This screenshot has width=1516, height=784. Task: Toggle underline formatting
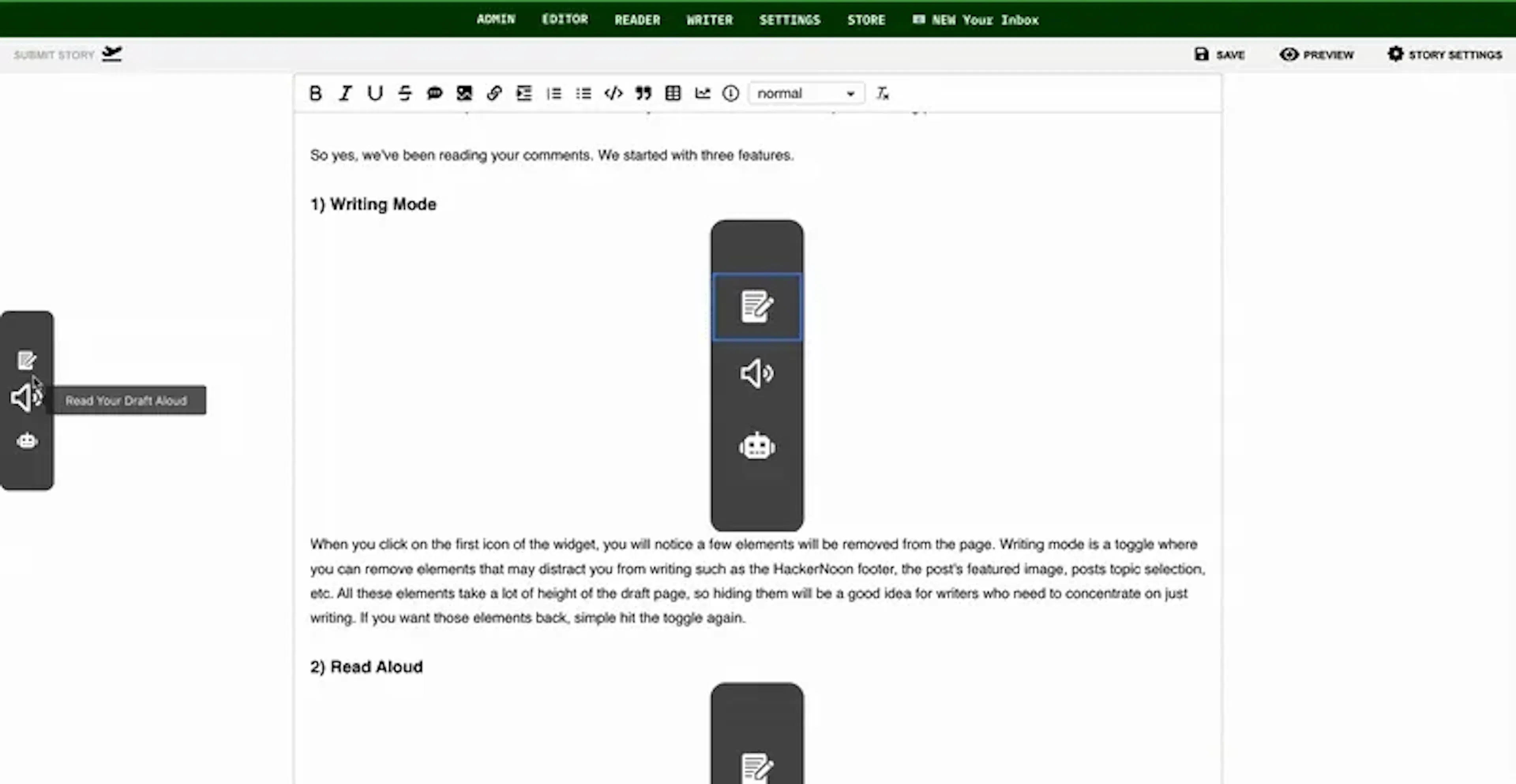(375, 93)
